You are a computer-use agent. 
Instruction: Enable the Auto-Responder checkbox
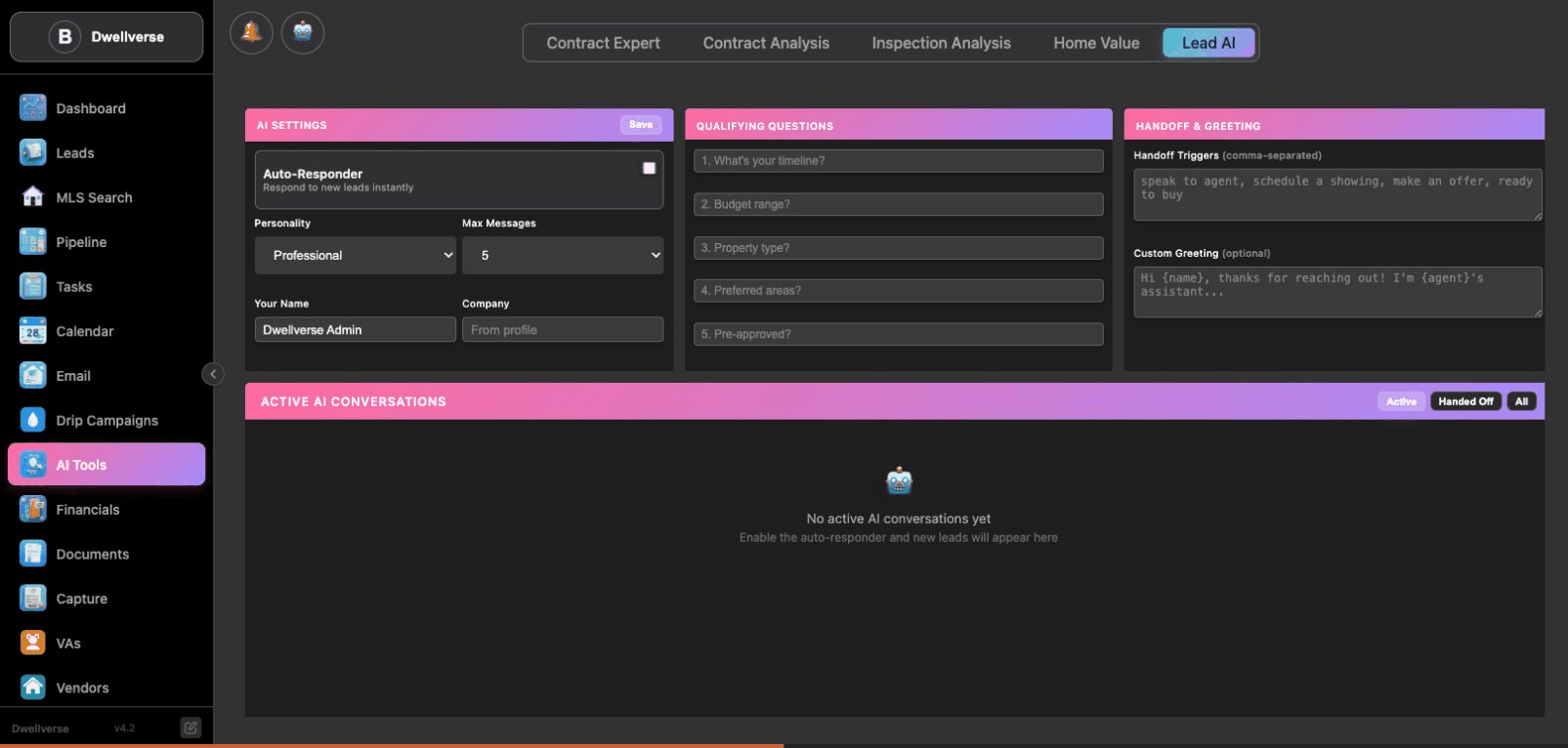(649, 168)
